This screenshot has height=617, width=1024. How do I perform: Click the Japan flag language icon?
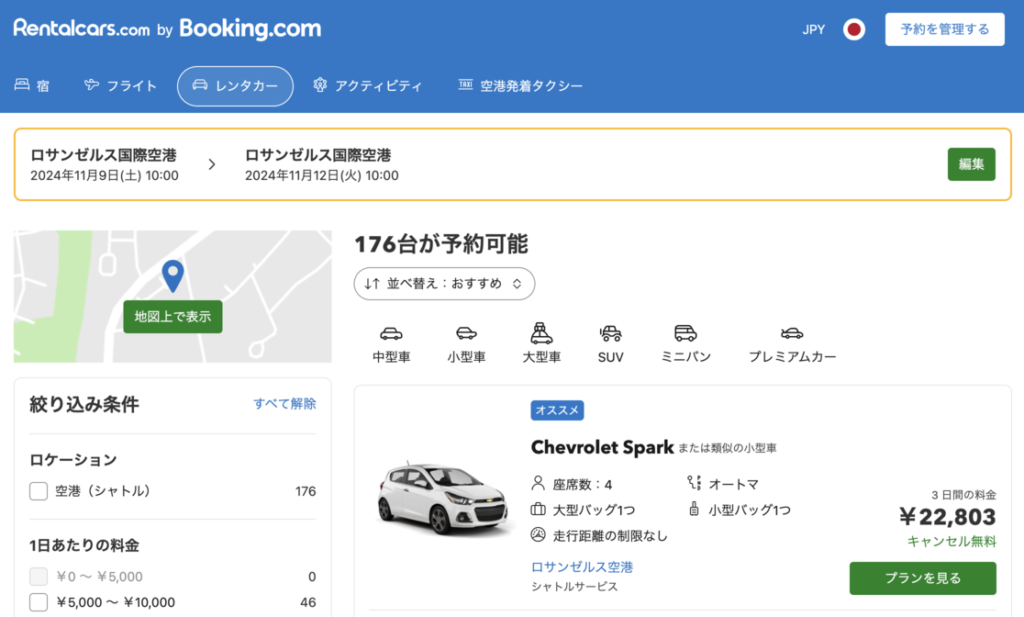(854, 29)
